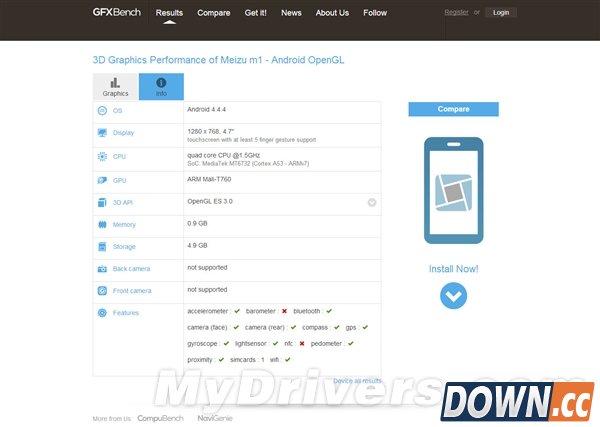Click the Features gear icon
The width and height of the screenshot is (600, 427).
tap(102, 313)
